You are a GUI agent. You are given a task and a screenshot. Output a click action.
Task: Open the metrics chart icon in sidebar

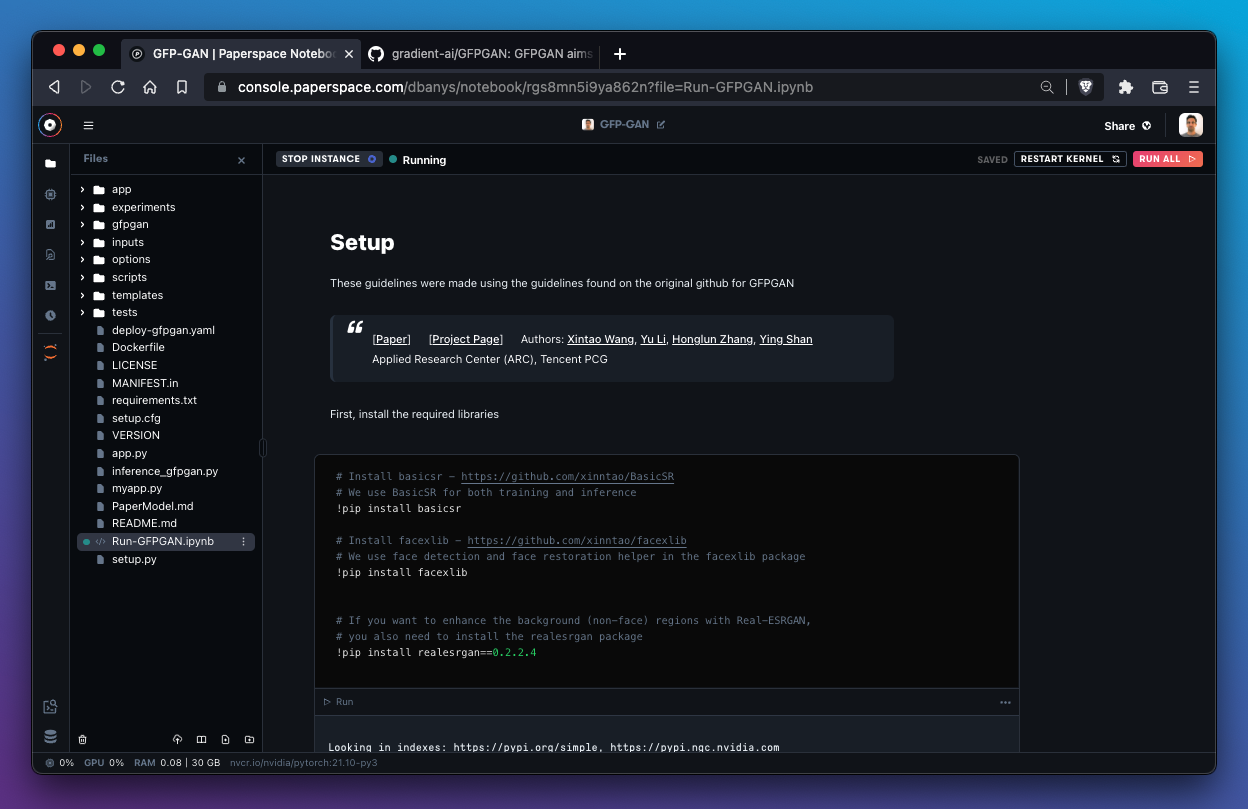point(50,224)
